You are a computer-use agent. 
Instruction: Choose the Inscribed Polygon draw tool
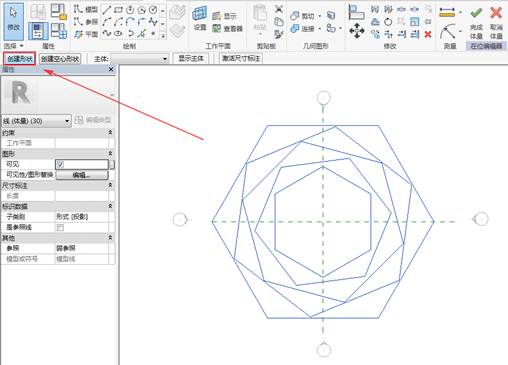click(x=130, y=10)
